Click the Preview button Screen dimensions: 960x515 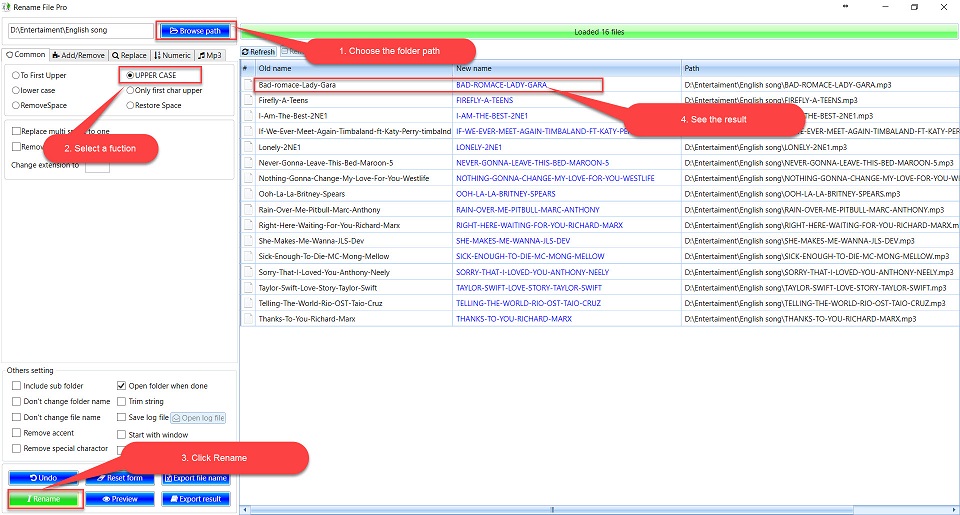pyautogui.click(x=120, y=499)
